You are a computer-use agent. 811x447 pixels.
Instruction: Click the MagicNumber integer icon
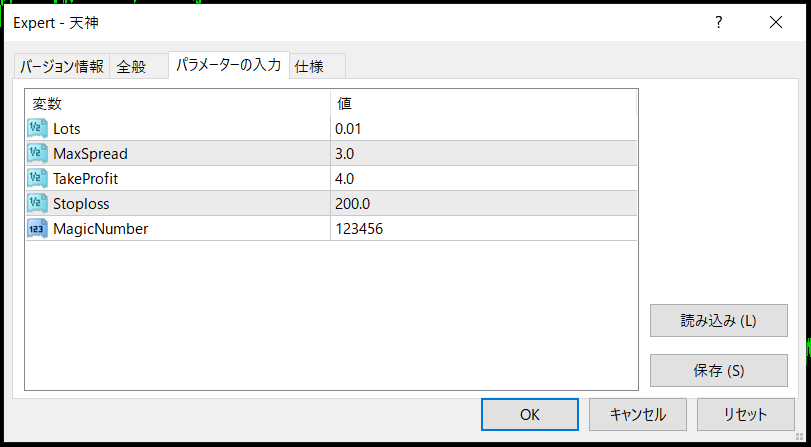(38, 228)
